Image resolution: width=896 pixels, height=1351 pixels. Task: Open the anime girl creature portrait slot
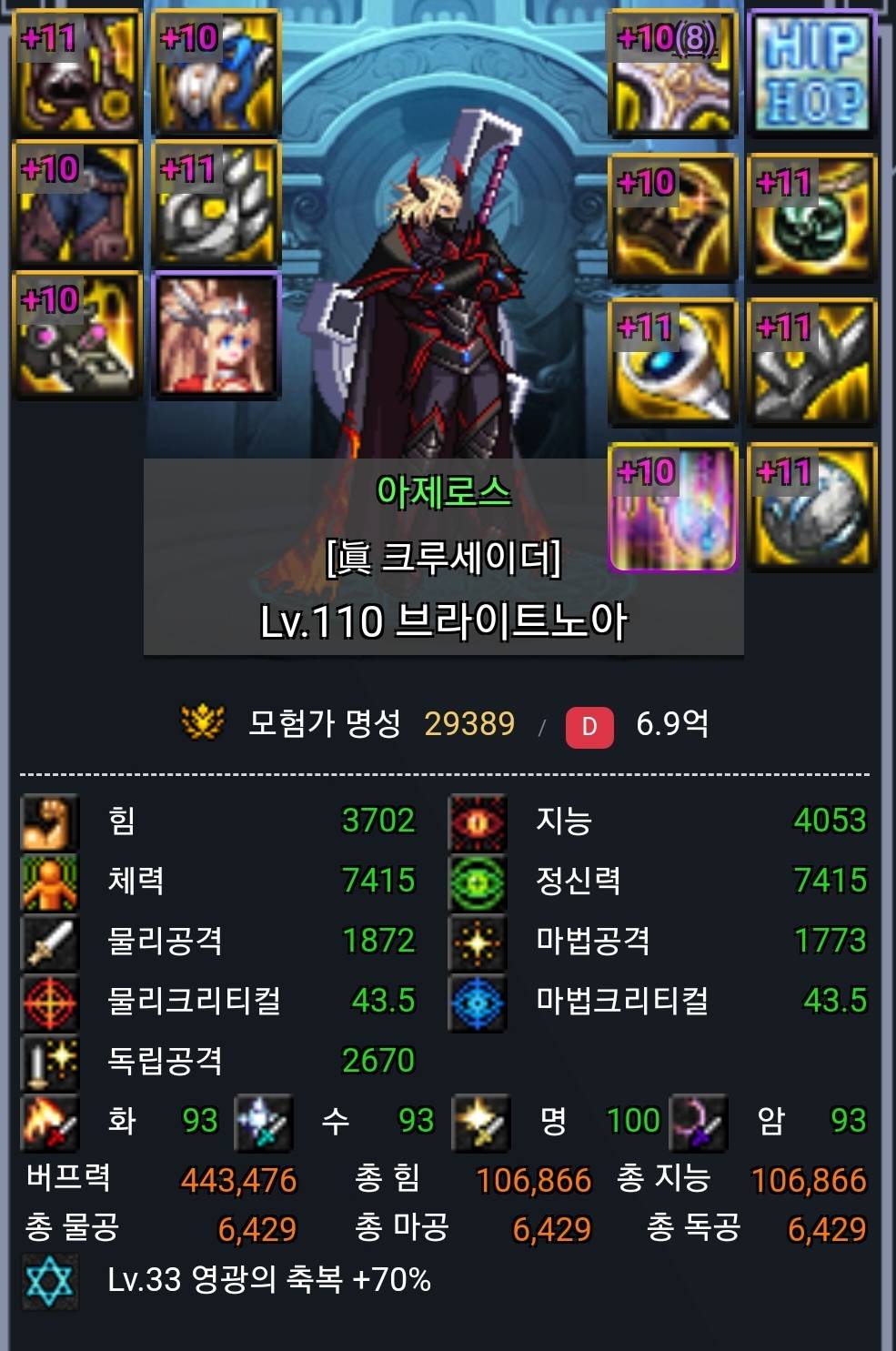point(216,335)
